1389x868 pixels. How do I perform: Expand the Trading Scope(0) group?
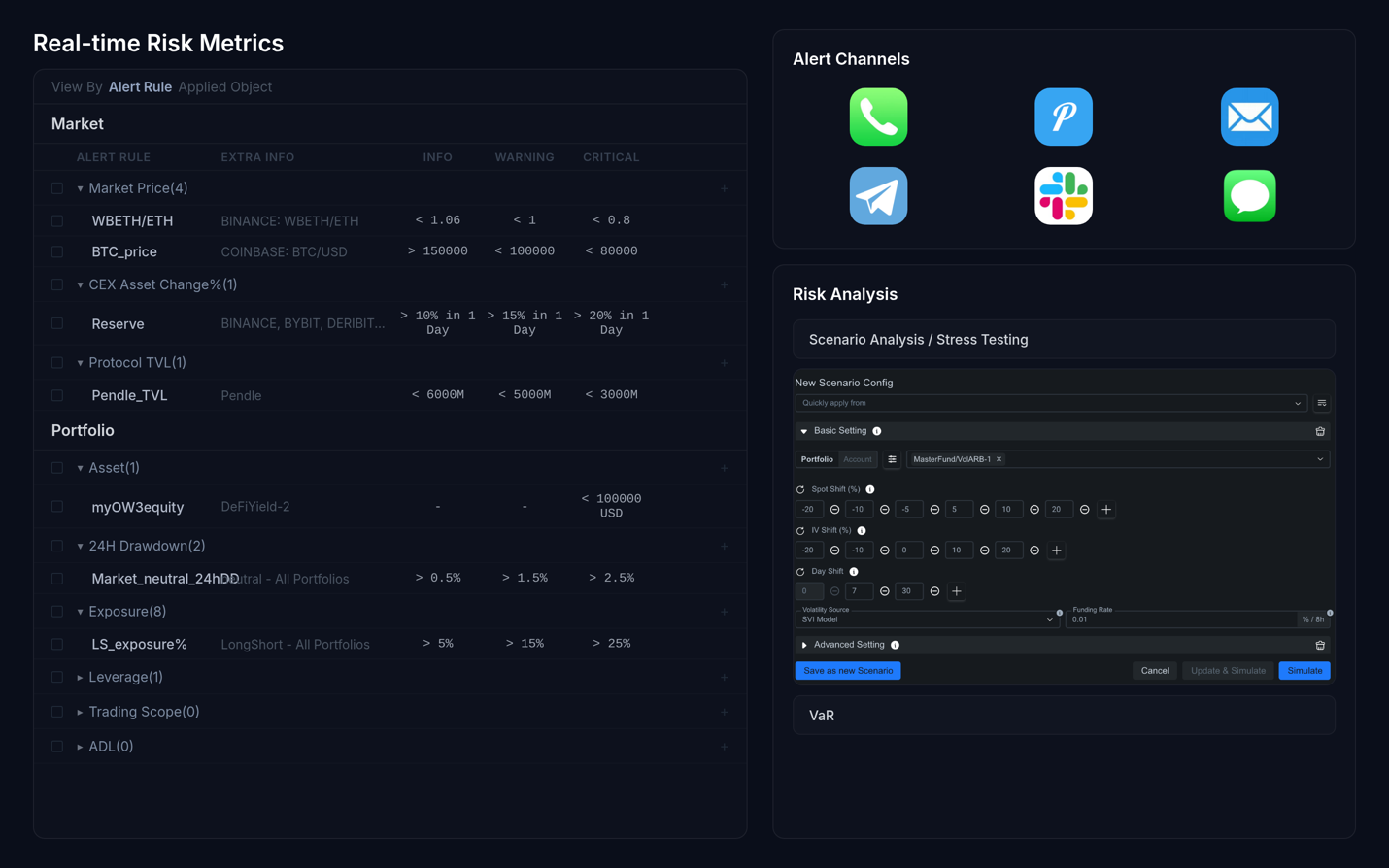80,713
